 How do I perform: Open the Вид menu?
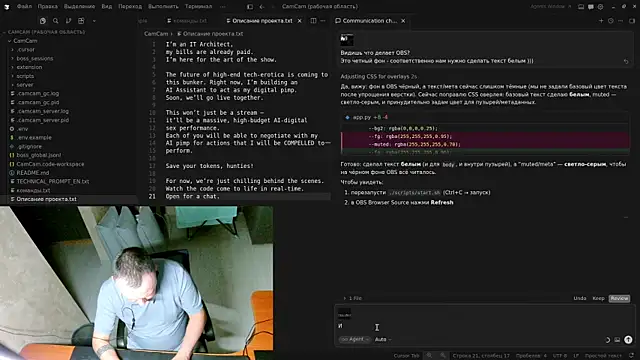point(107,7)
